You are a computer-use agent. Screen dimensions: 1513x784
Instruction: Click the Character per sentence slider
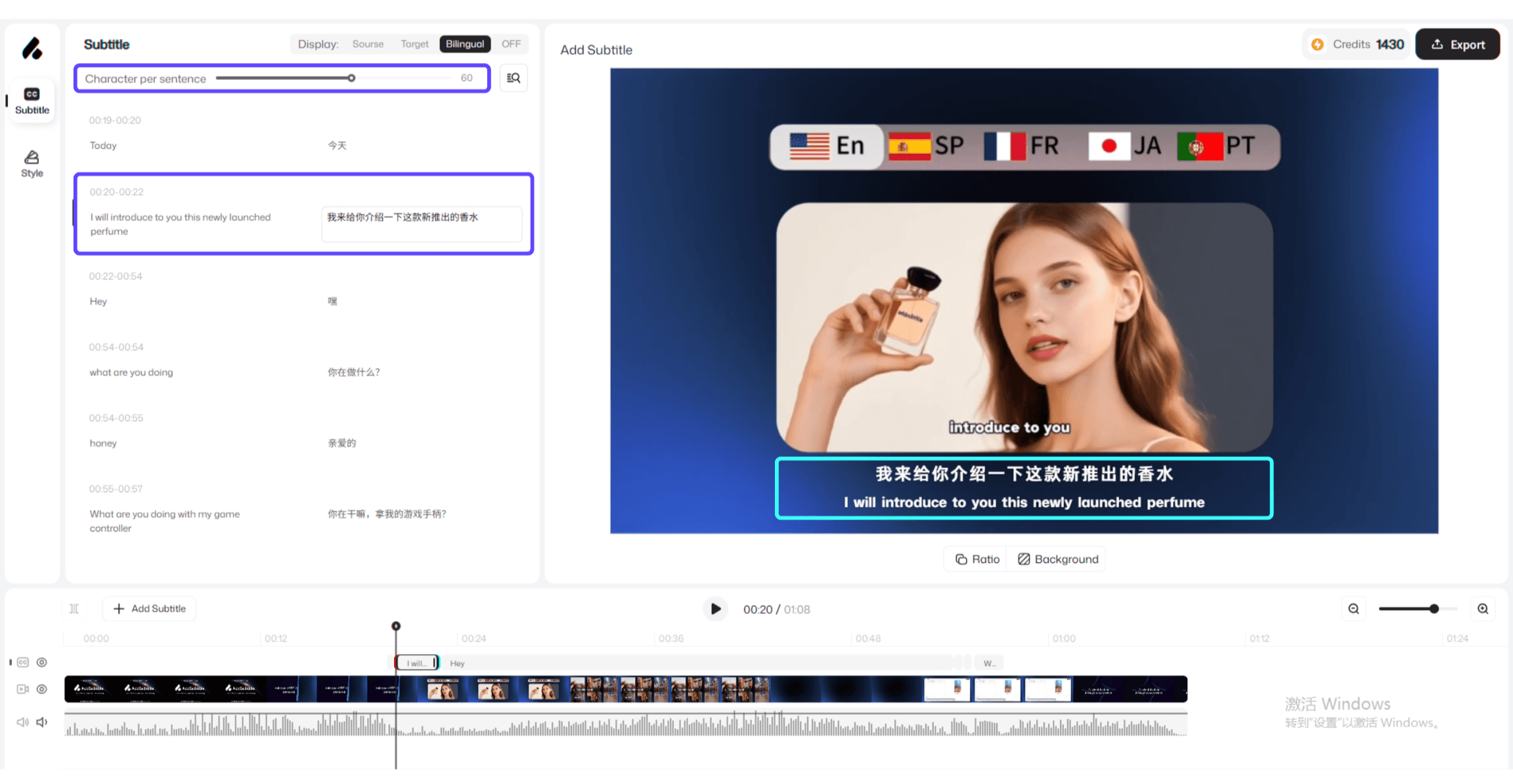351,78
